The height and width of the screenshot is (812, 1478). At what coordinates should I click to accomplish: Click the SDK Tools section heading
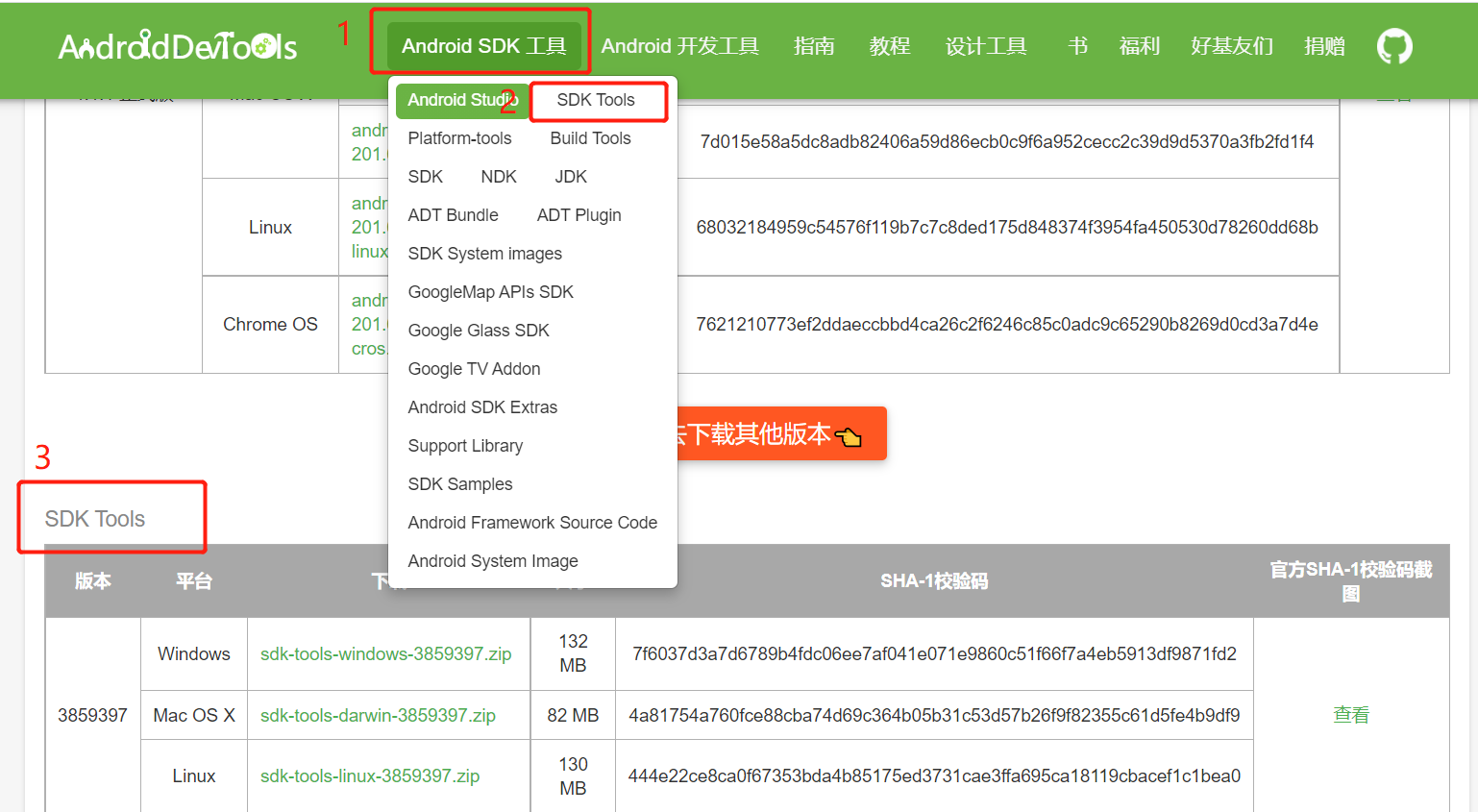pyautogui.click(x=94, y=519)
